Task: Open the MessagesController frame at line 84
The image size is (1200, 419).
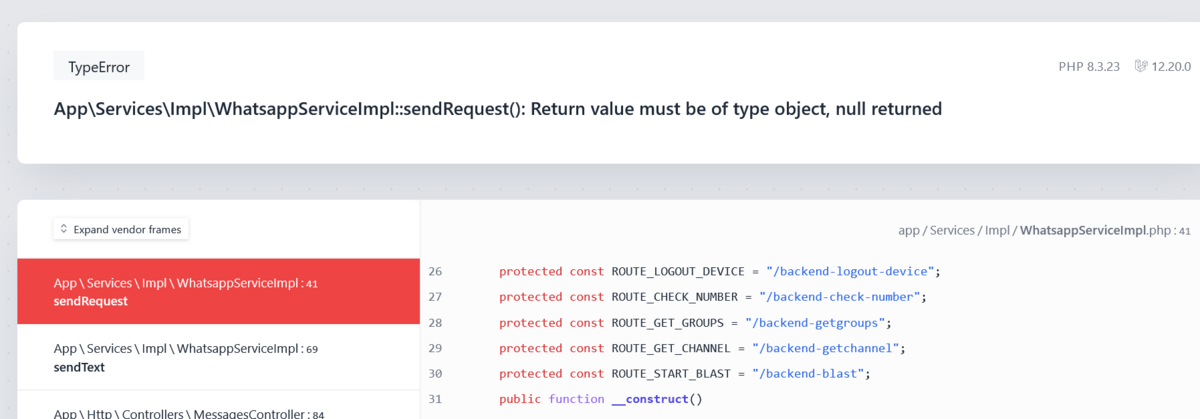Action: tap(218, 406)
